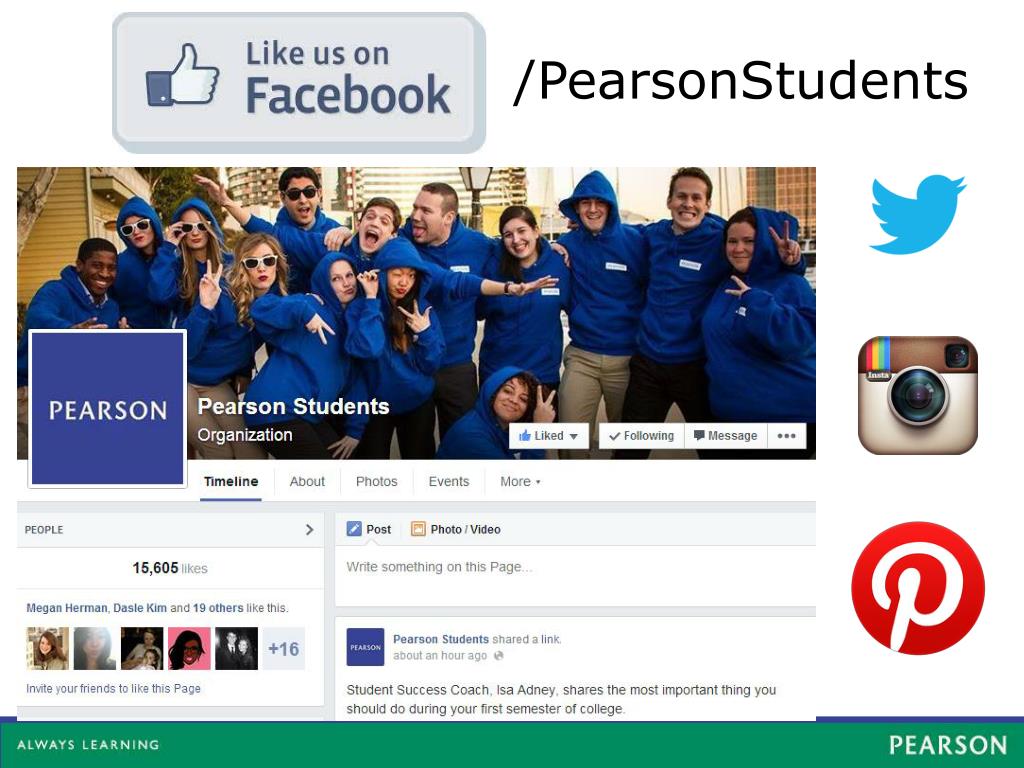Click the Organization category label
1024x768 pixels.
[x=245, y=435]
